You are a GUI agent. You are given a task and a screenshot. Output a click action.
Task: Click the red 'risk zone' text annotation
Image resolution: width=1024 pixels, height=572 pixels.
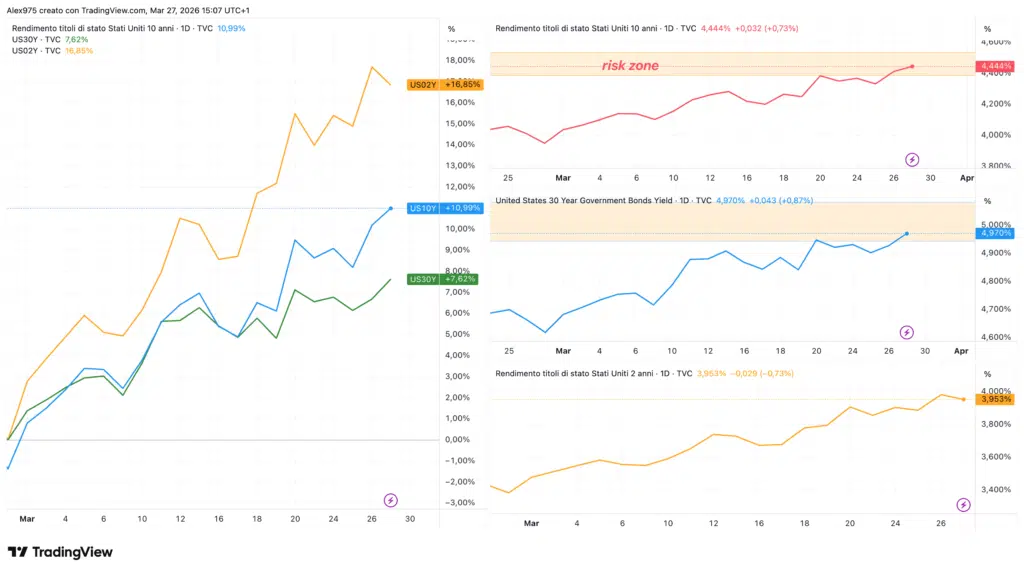click(630, 66)
